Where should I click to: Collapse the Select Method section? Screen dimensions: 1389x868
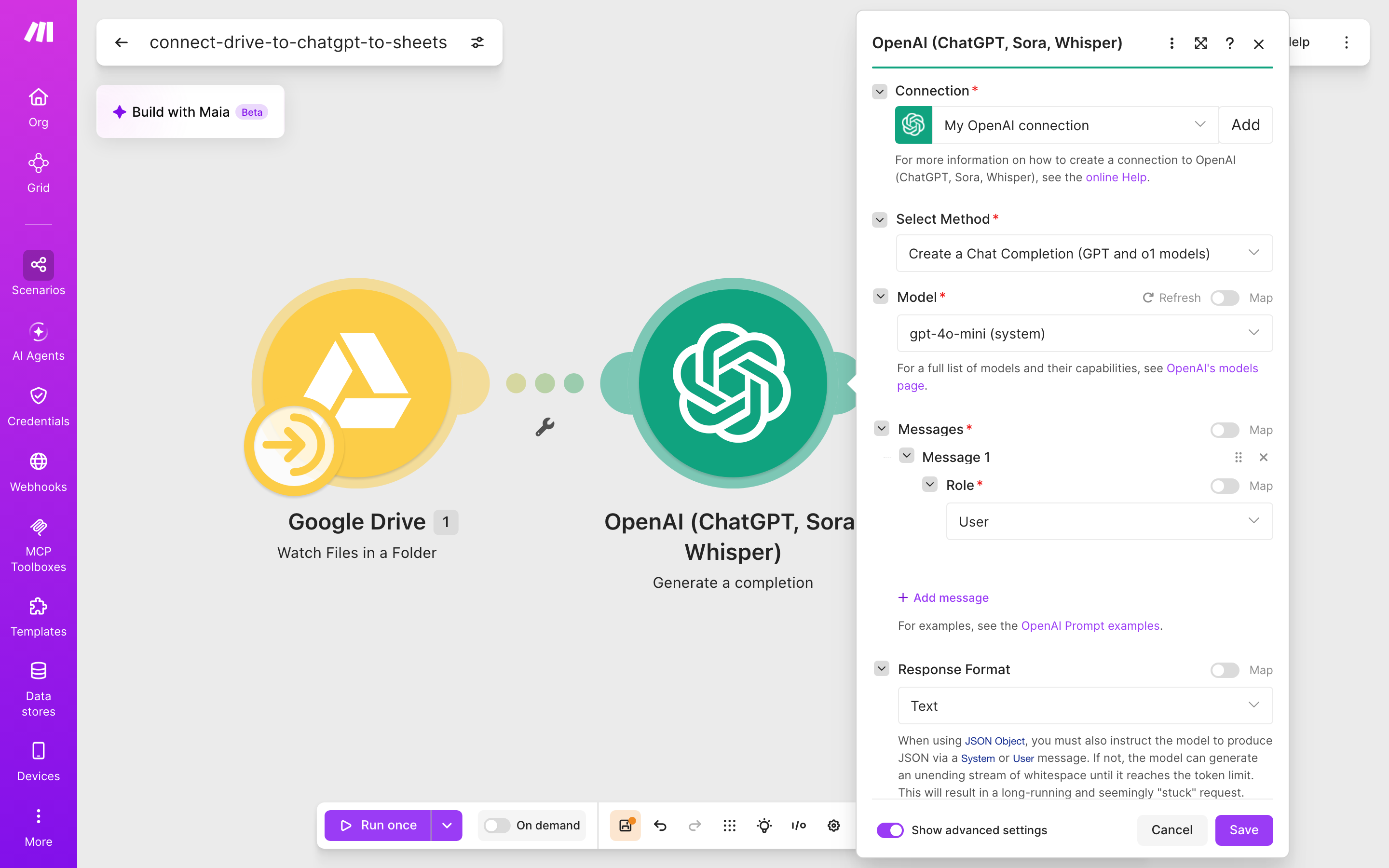click(x=879, y=219)
